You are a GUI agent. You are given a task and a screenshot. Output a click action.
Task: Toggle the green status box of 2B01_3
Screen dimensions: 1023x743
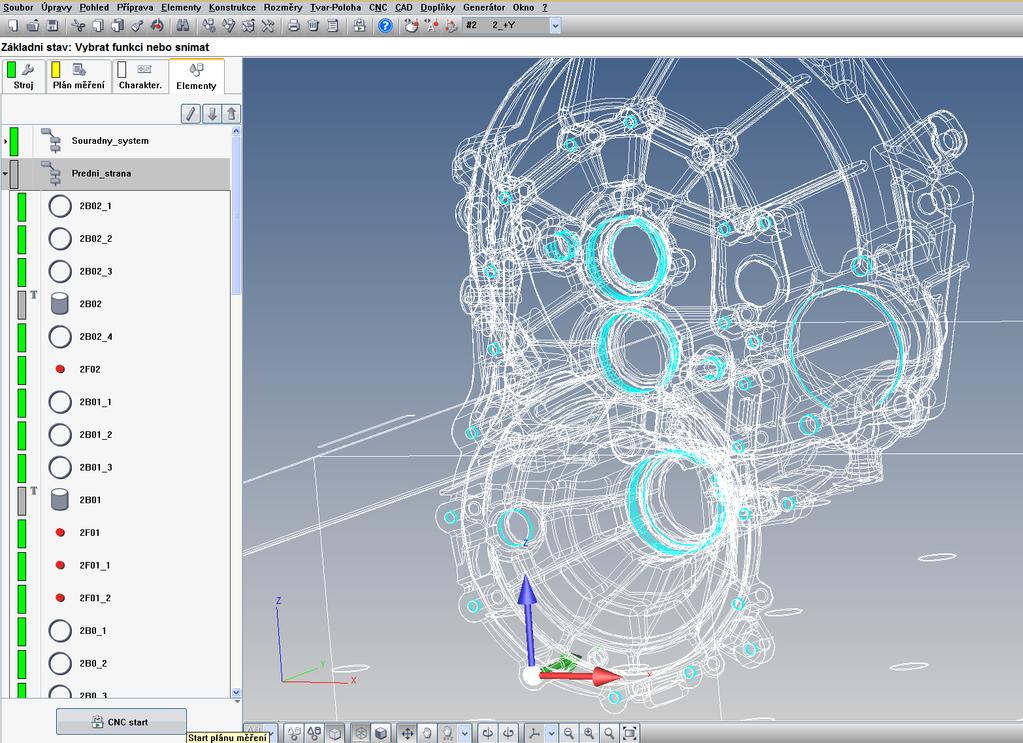tap(22, 468)
